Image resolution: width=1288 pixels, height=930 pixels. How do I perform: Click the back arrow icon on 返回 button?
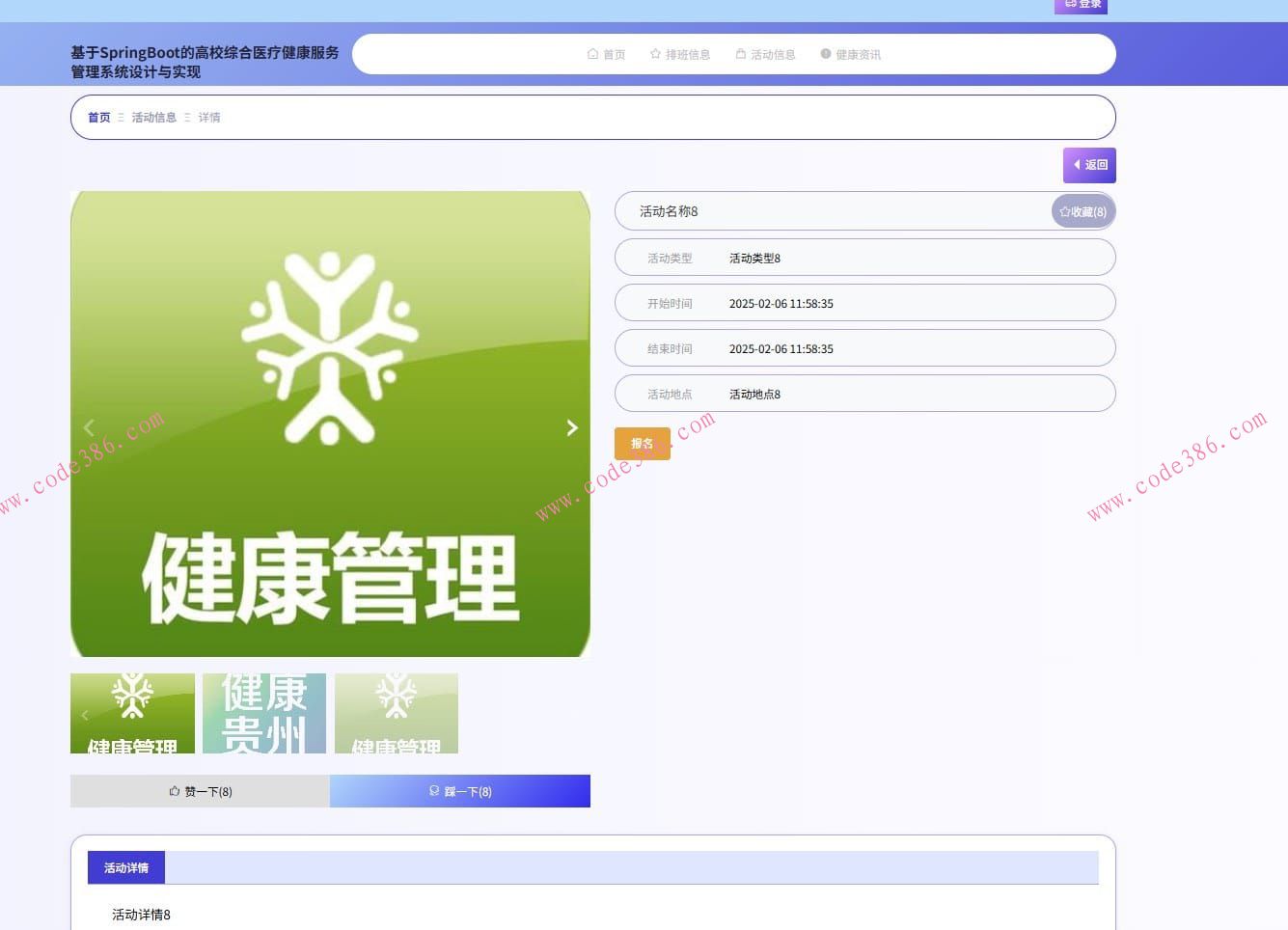(x=1077, y=165)
